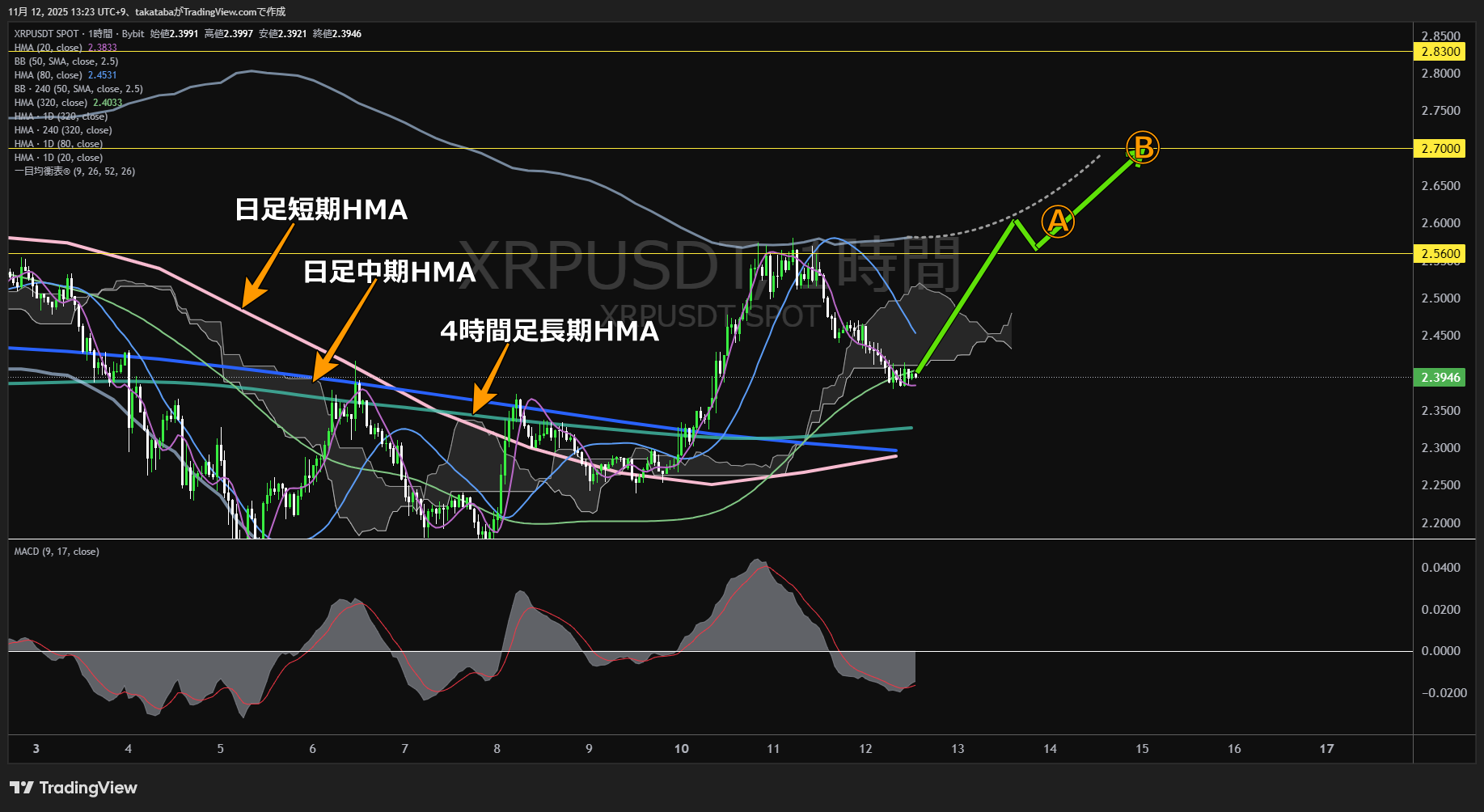Click date 10 on the time axis
Viewport: 1484px width, 812px height.
point(681,749)
